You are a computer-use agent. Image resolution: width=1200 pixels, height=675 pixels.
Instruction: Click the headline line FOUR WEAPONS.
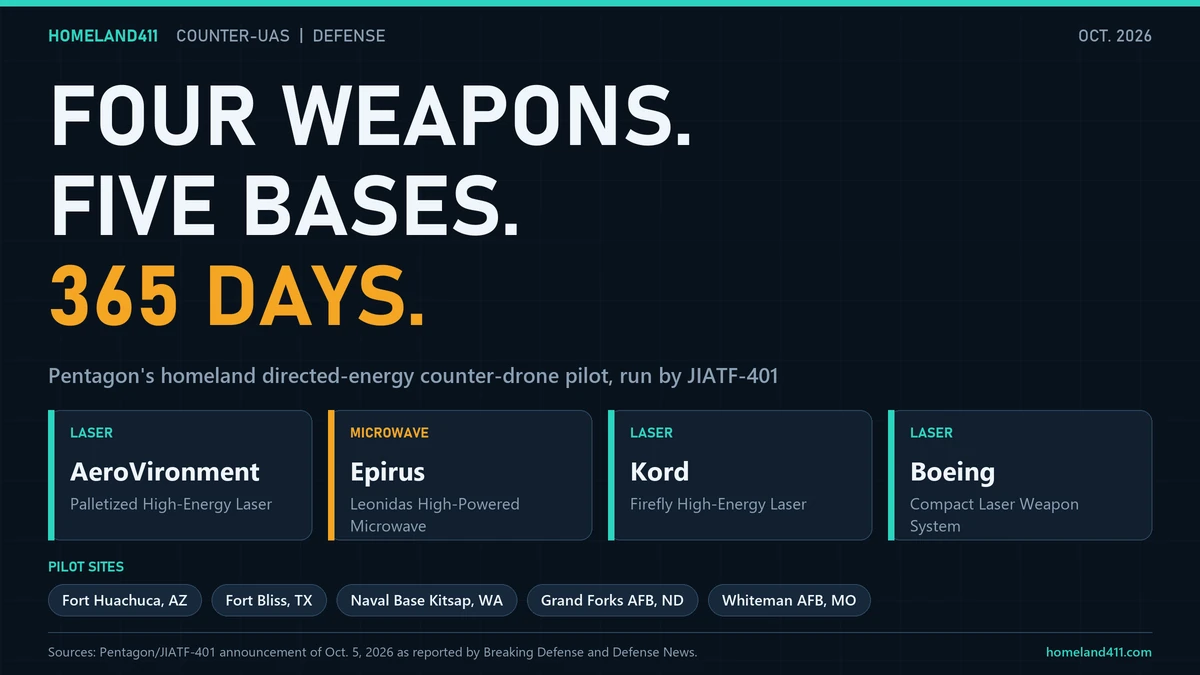(370, 118)
